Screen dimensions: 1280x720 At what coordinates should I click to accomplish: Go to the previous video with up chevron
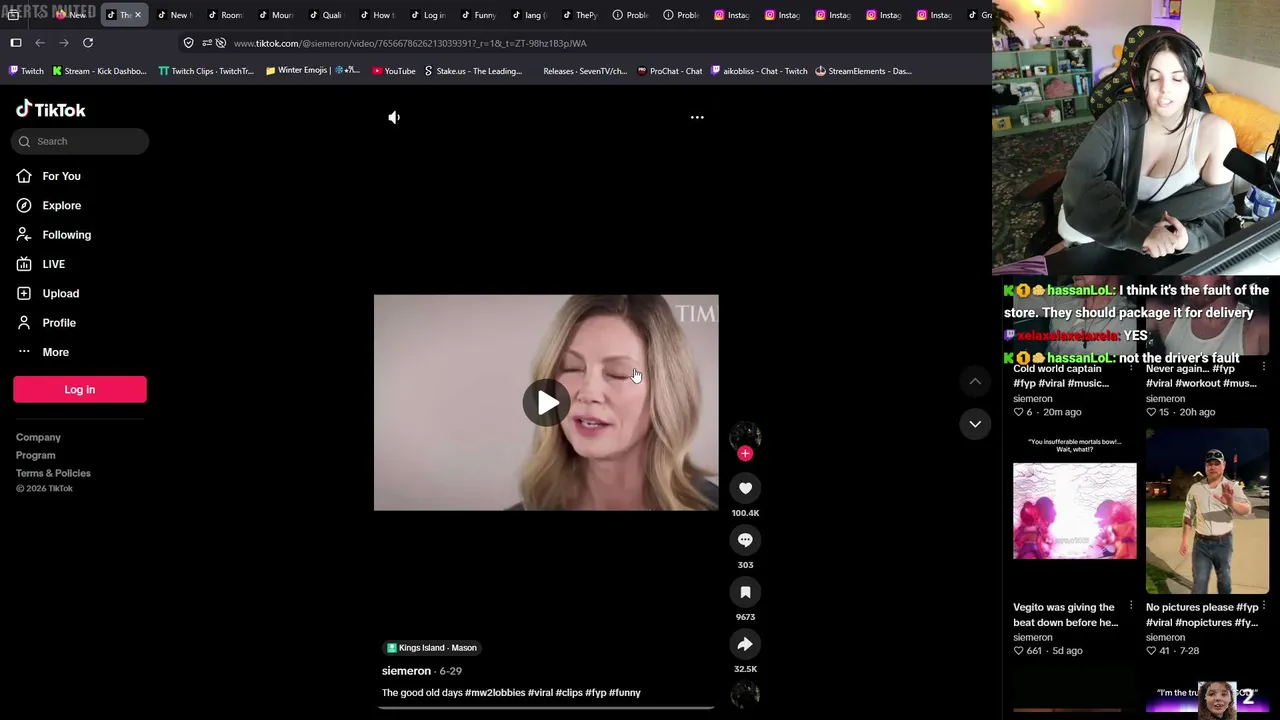click(x=975, y=381)
